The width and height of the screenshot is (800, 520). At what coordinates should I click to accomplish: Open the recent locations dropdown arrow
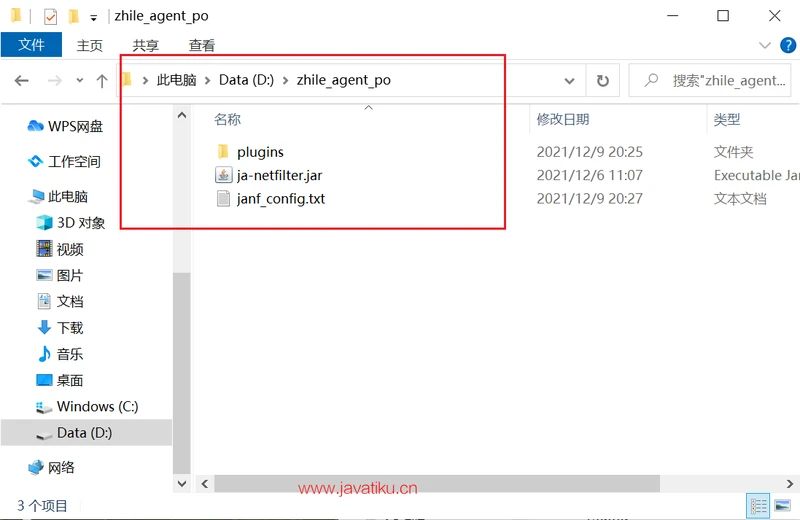79,81
